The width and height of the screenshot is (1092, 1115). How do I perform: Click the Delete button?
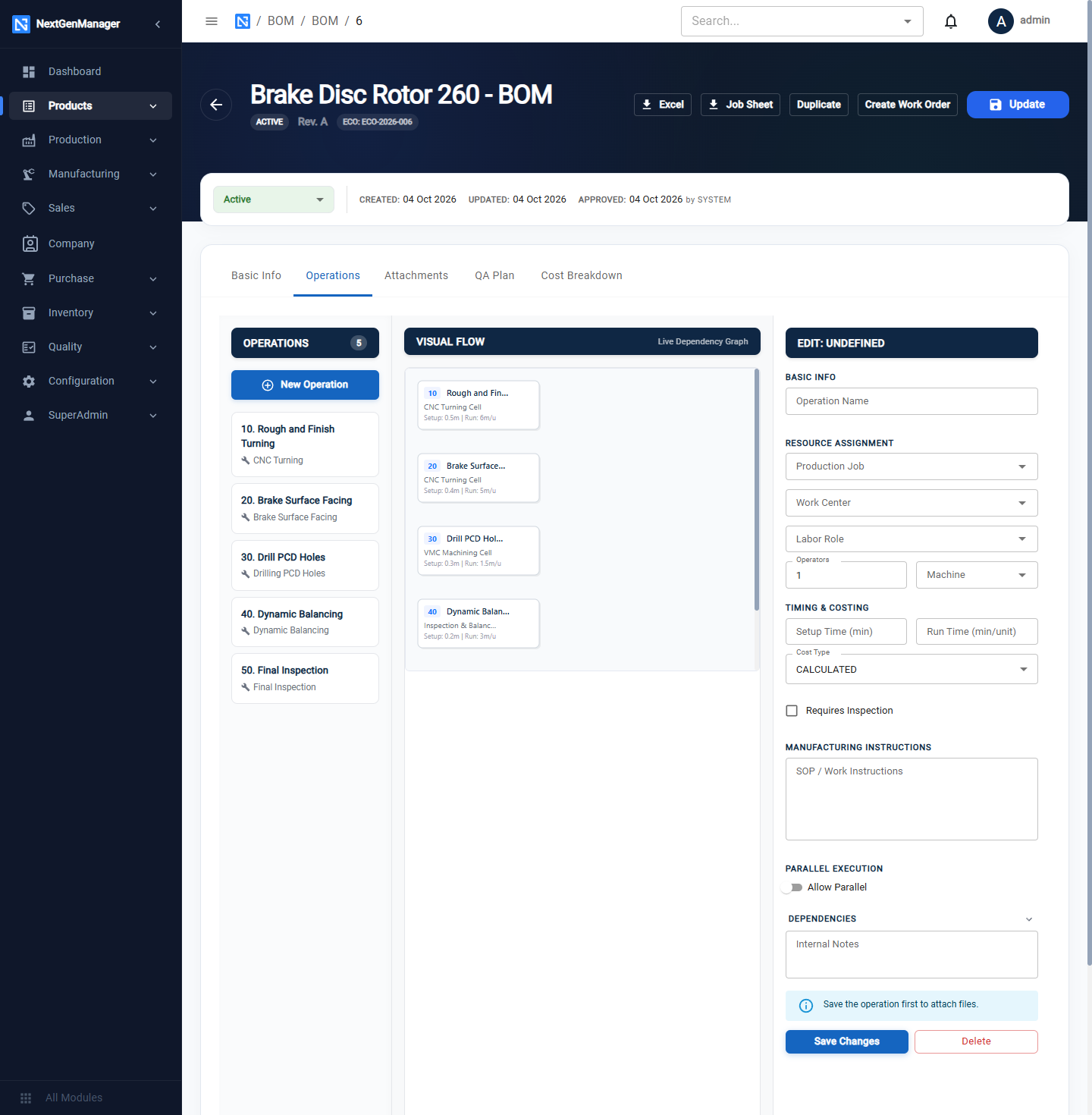pyautogui.click(x=976, y=1041)
